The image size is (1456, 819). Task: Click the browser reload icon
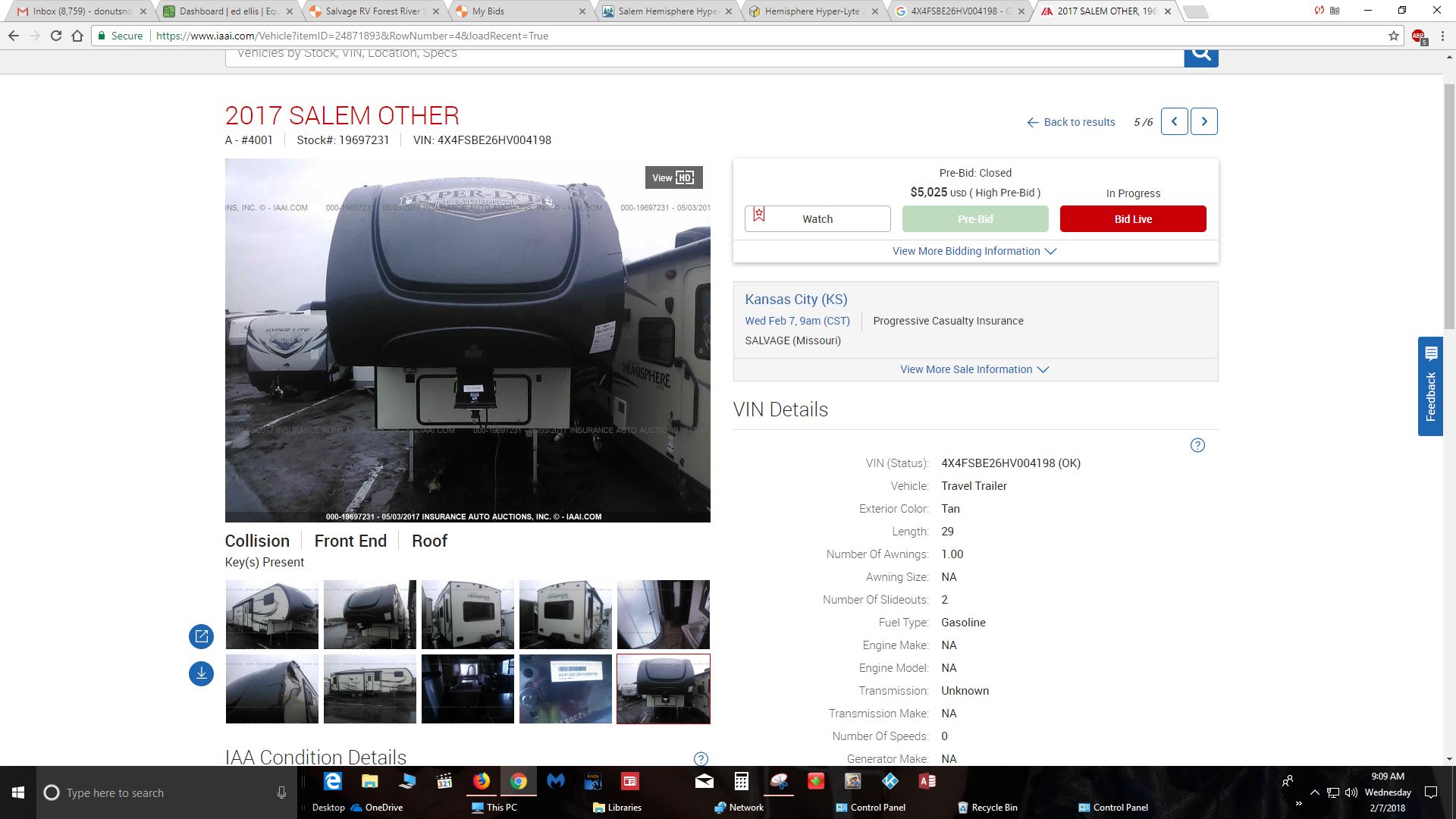56,36
